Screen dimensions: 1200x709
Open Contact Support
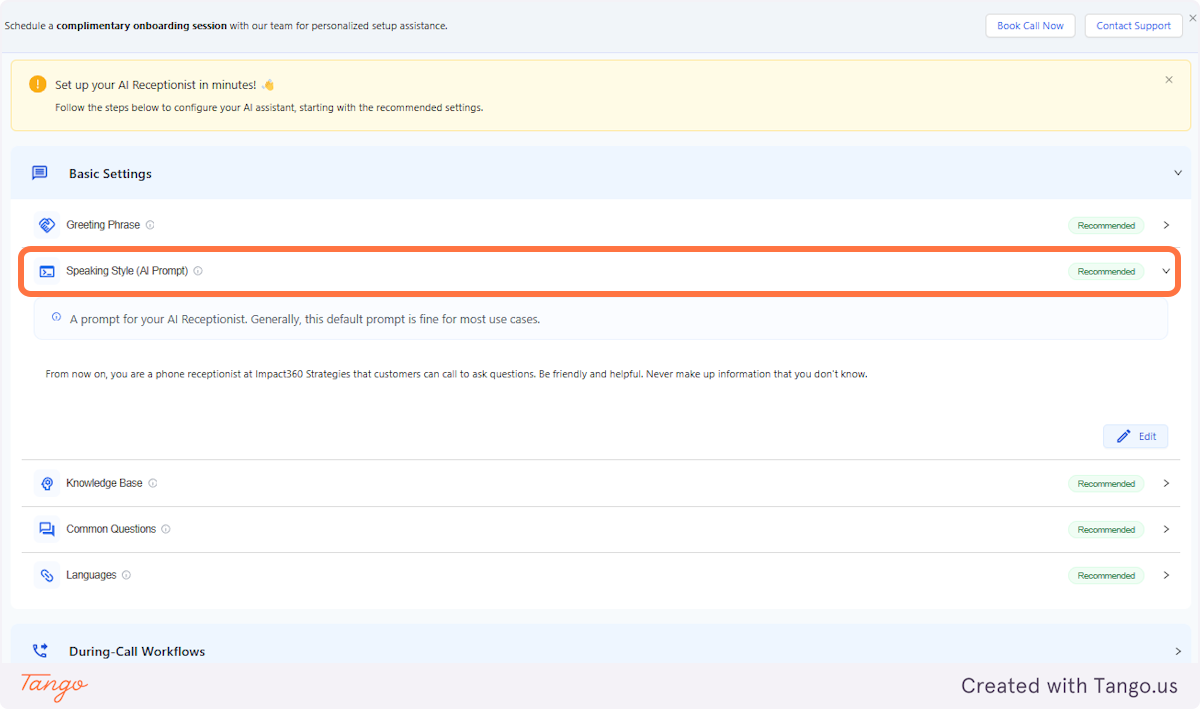click(x=1133, y=25)
